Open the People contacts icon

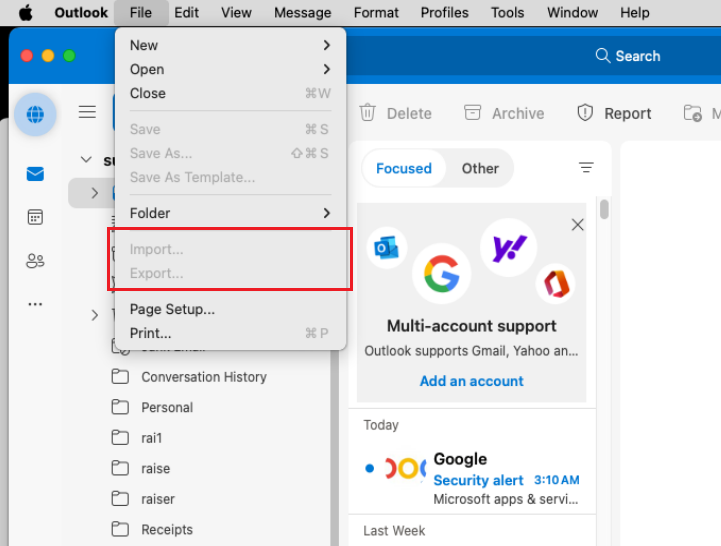[35, 261]
